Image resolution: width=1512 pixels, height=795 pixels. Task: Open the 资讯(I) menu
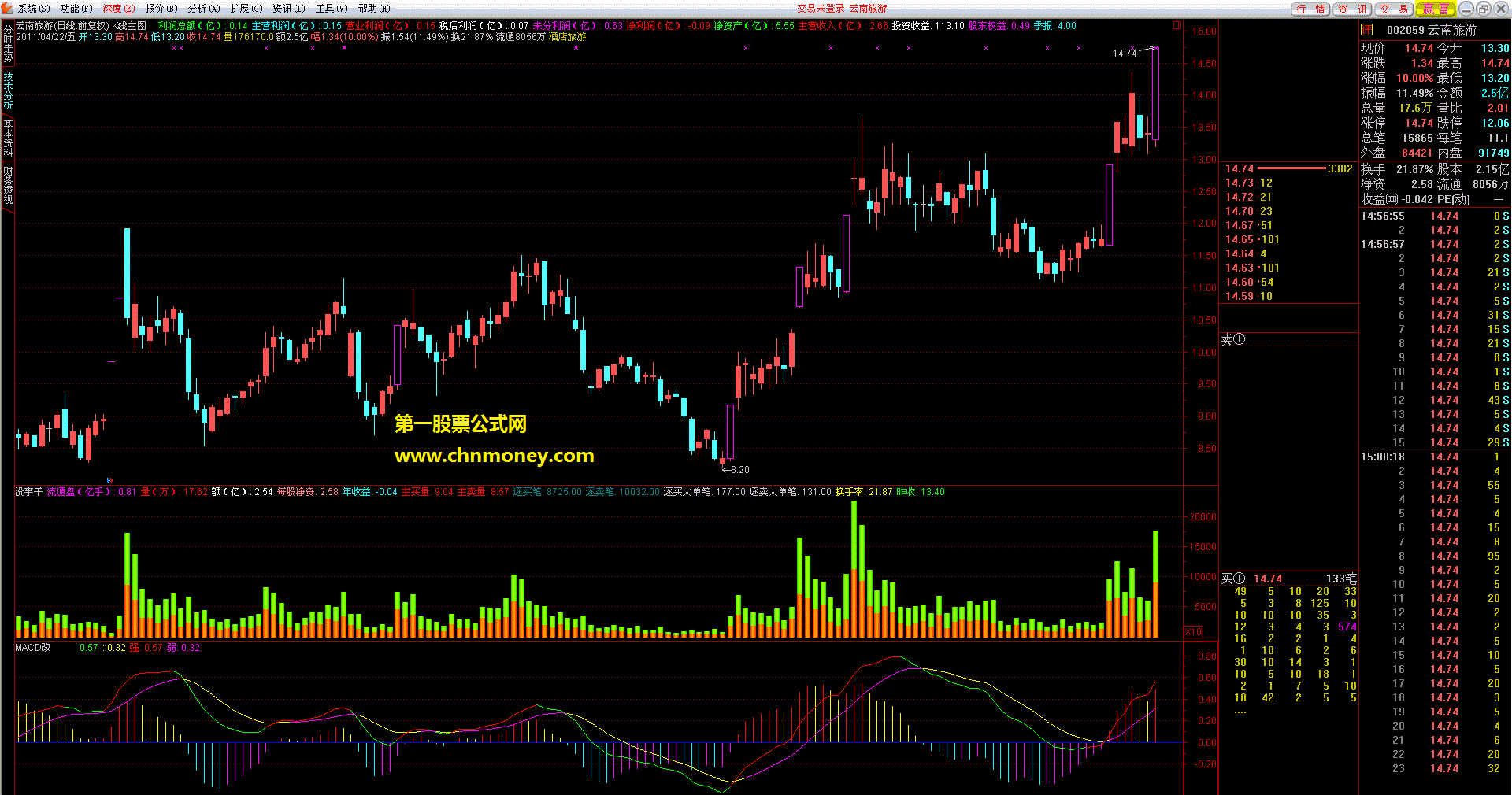[x=289, y=9]
